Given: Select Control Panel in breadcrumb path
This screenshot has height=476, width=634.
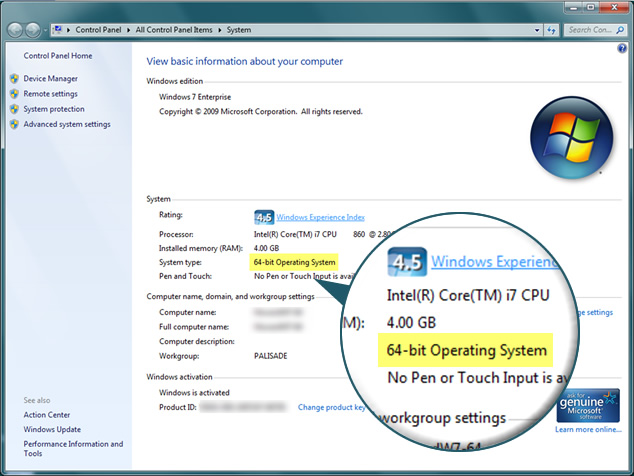Looking at the screenshot, I should pyautogui.click(x=98, y=30).
